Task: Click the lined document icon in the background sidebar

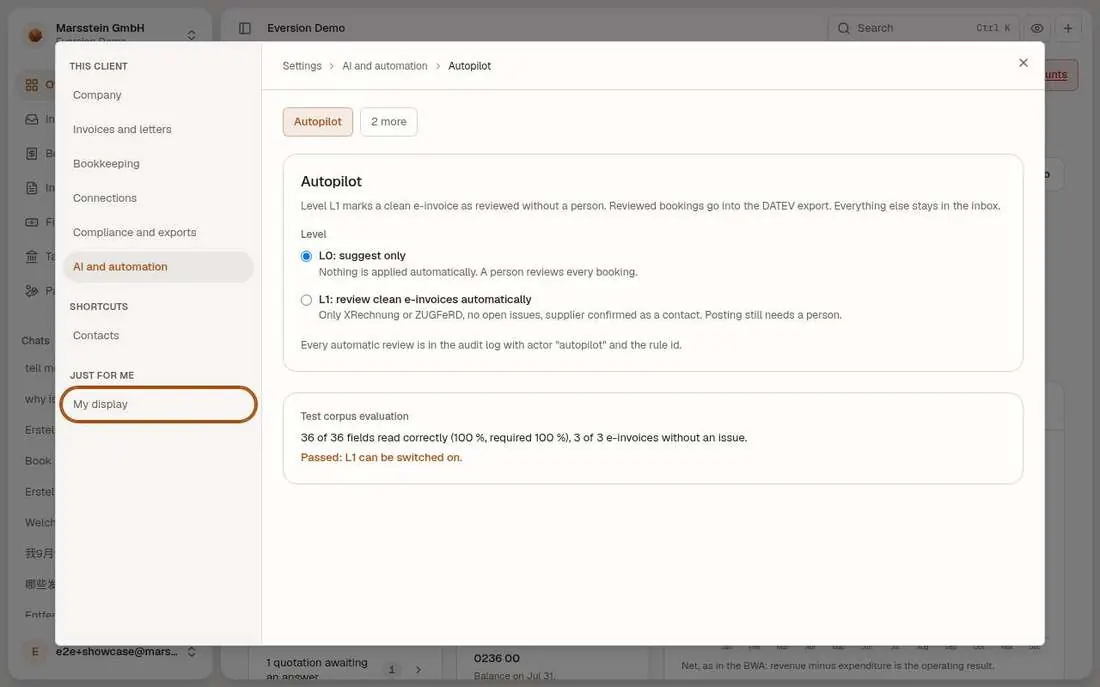Action: click(x=32, y=187)
